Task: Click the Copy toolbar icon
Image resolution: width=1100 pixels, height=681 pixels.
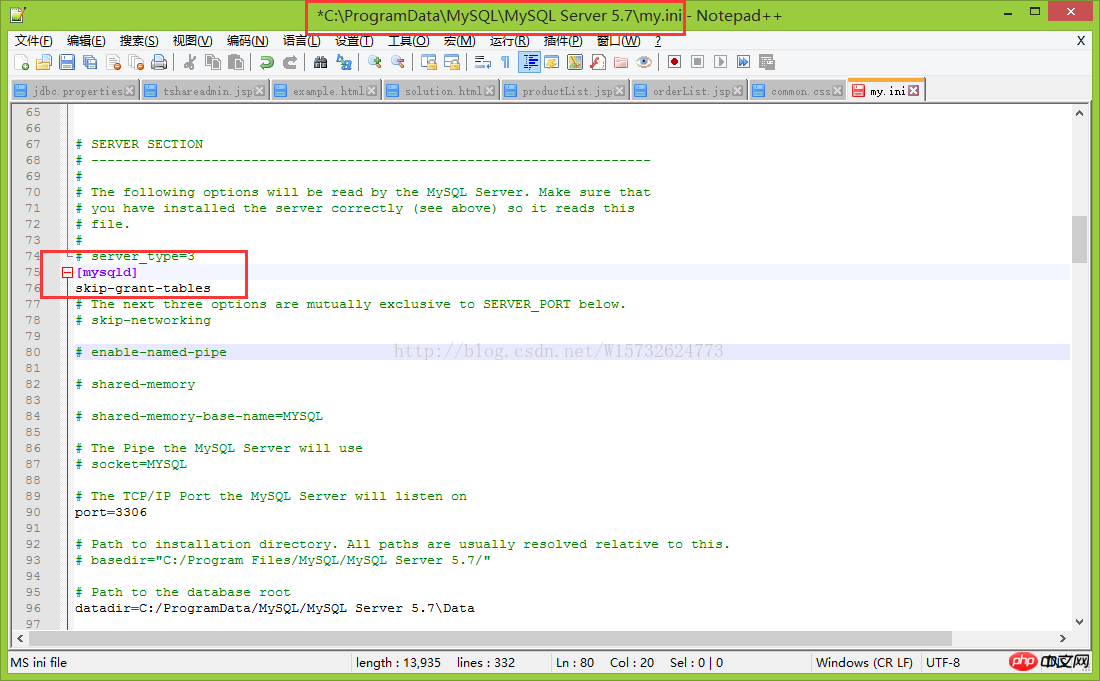Action: click(213, 62)
